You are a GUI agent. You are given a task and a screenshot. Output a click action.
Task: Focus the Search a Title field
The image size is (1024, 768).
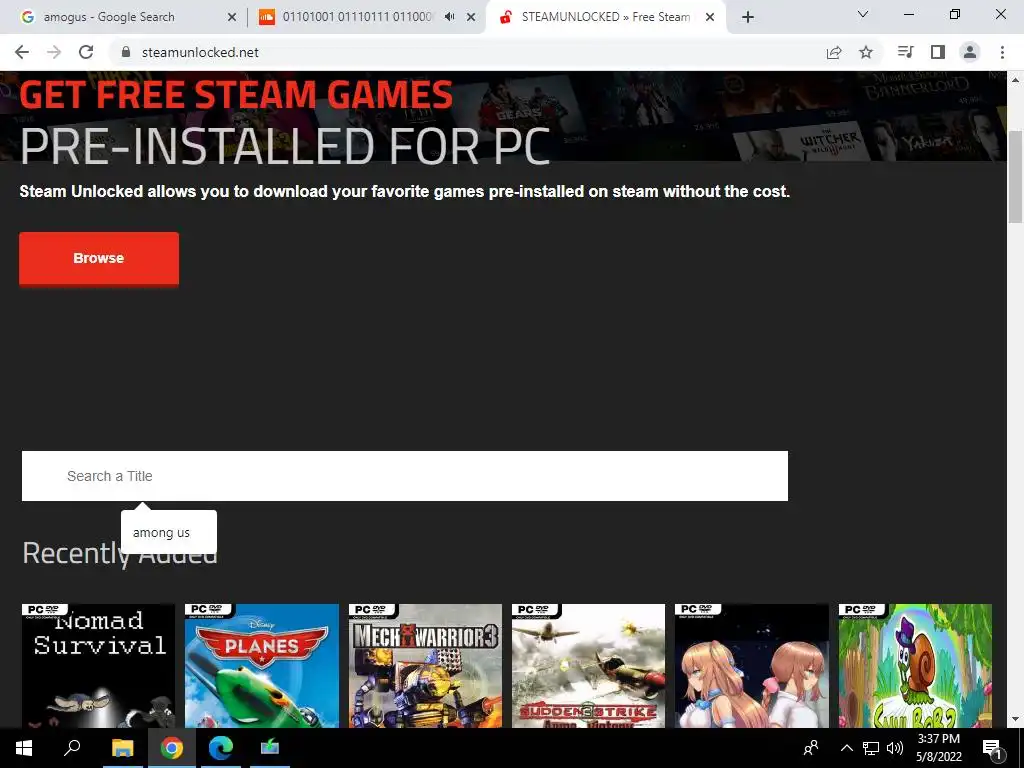pyautogui.click(x=405, y=476)
